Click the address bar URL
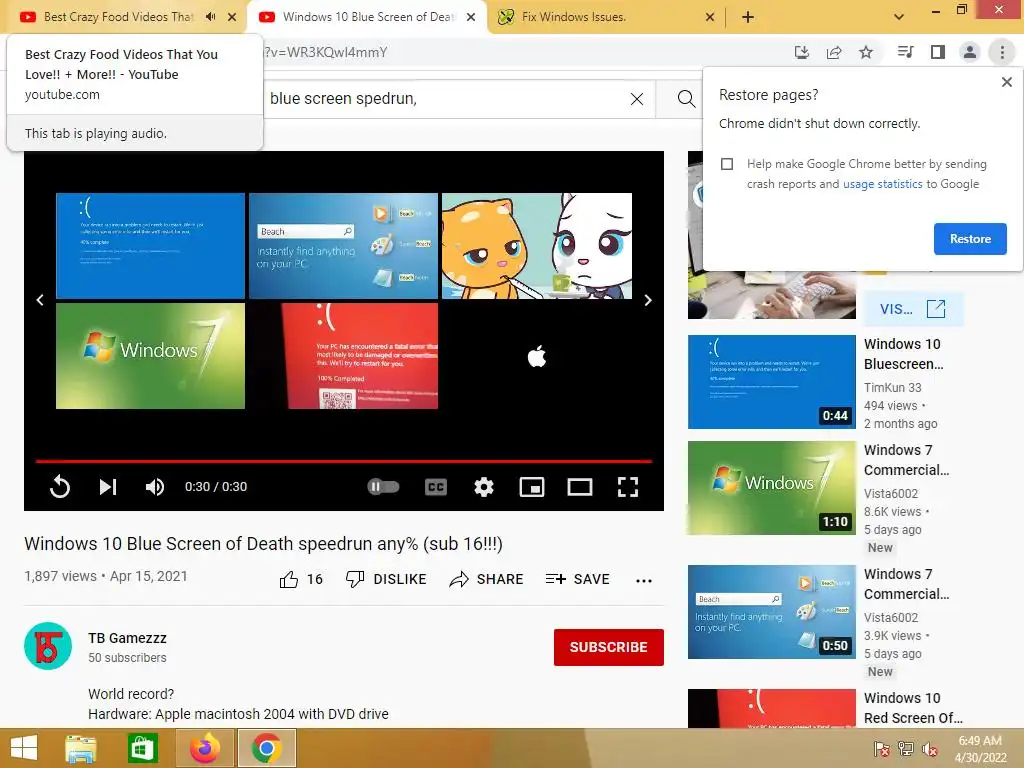The width and height of the screenshot is (1024, 768). [x=325, y=52]
